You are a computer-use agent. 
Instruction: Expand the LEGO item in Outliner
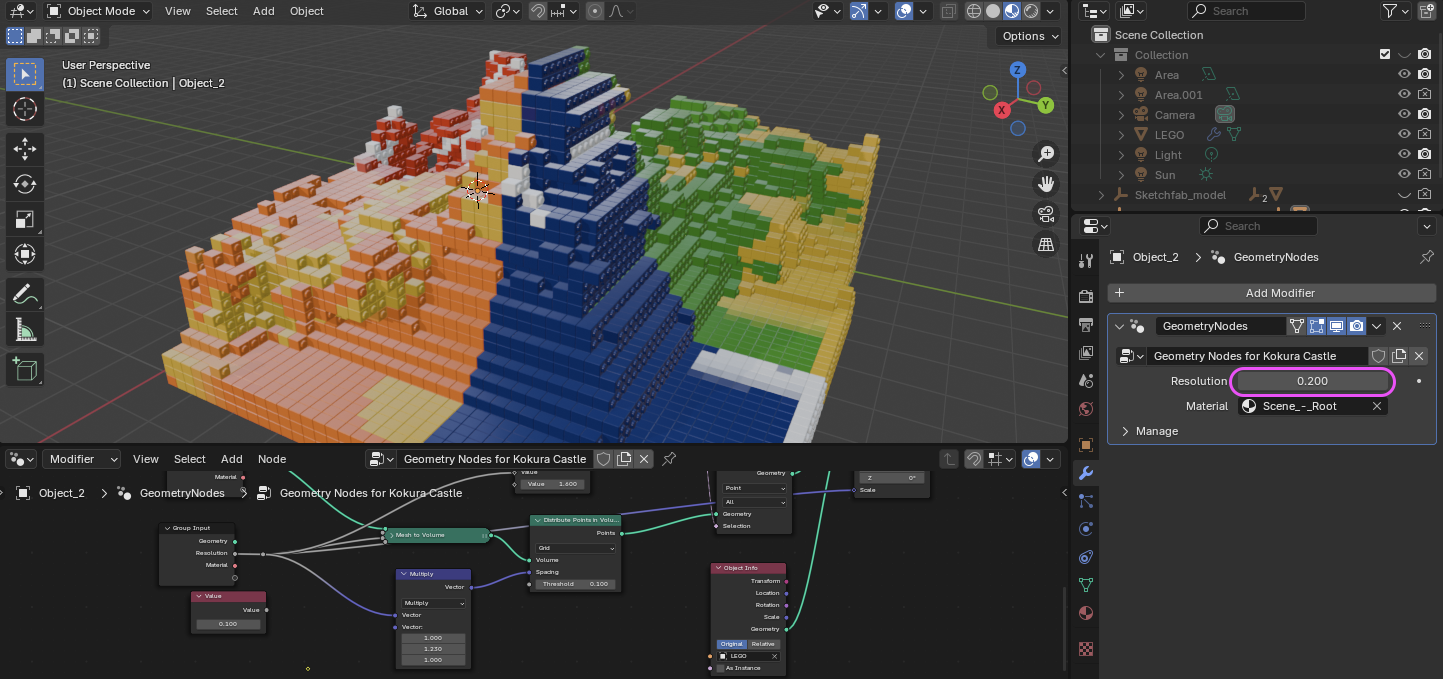(x=1121, y=135)
